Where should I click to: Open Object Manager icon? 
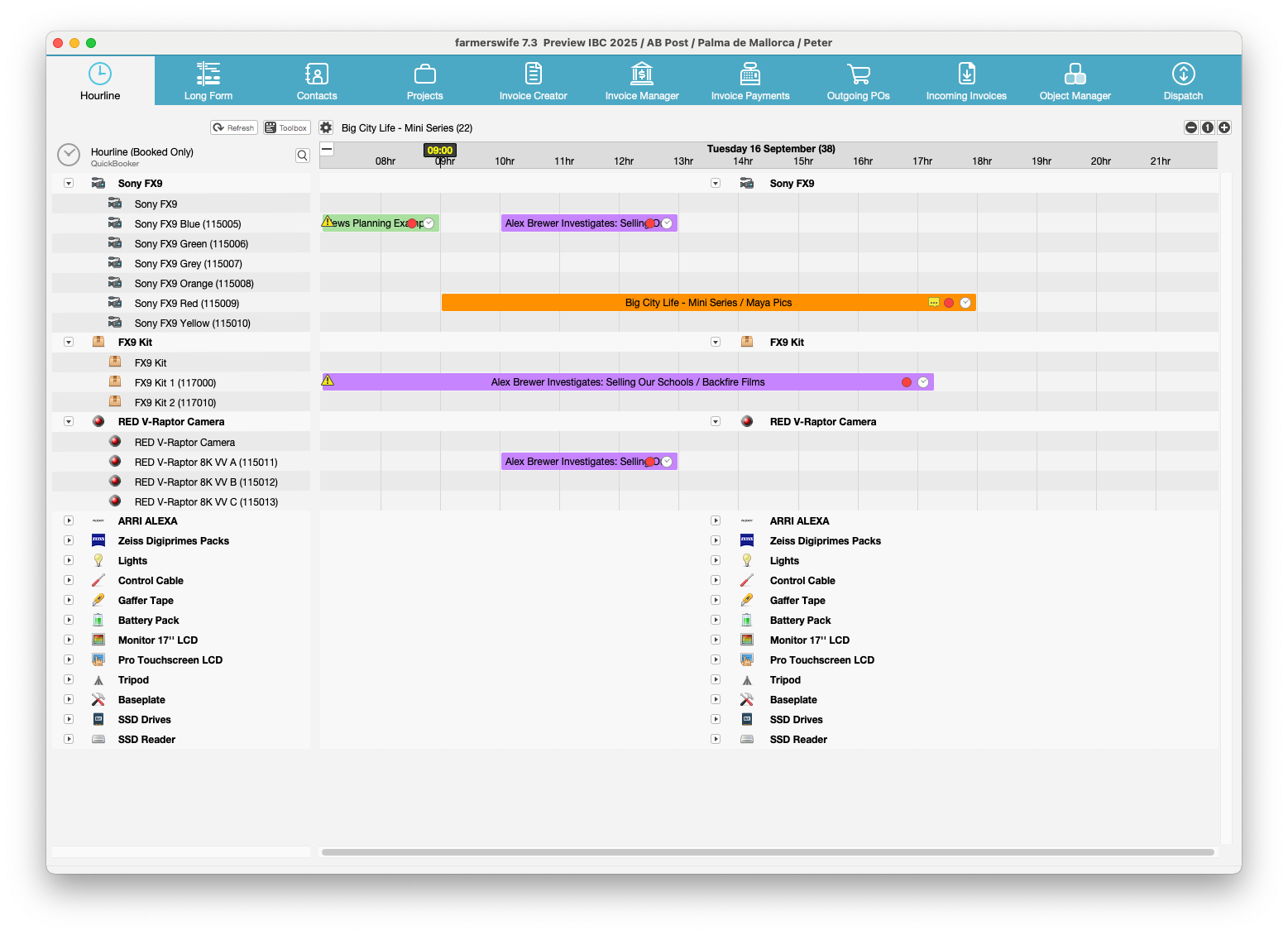click(1075, 74)
